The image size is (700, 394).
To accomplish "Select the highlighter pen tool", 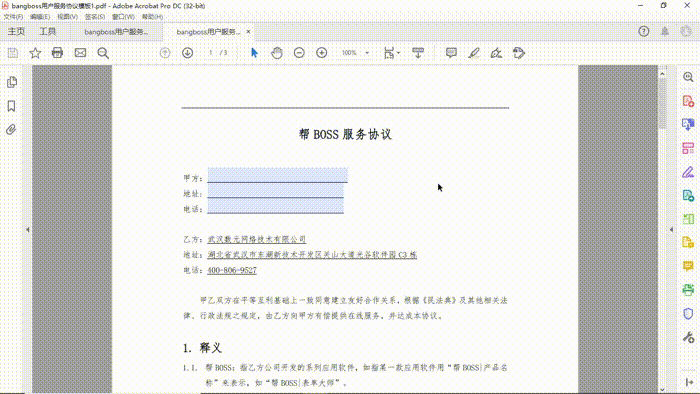I will [x=474, y=53].
